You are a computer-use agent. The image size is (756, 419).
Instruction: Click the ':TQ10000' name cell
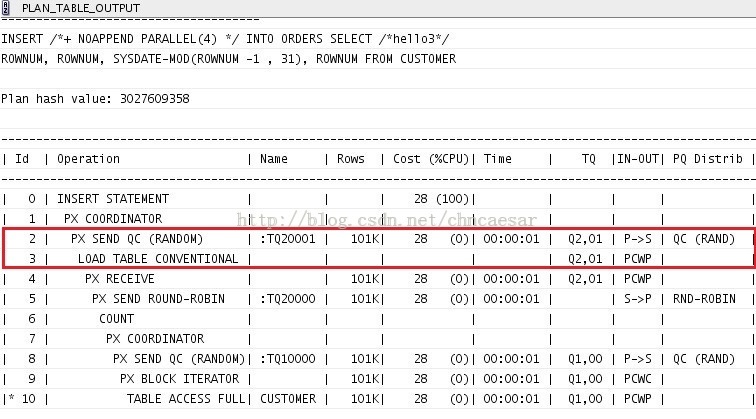pos(287,359)
